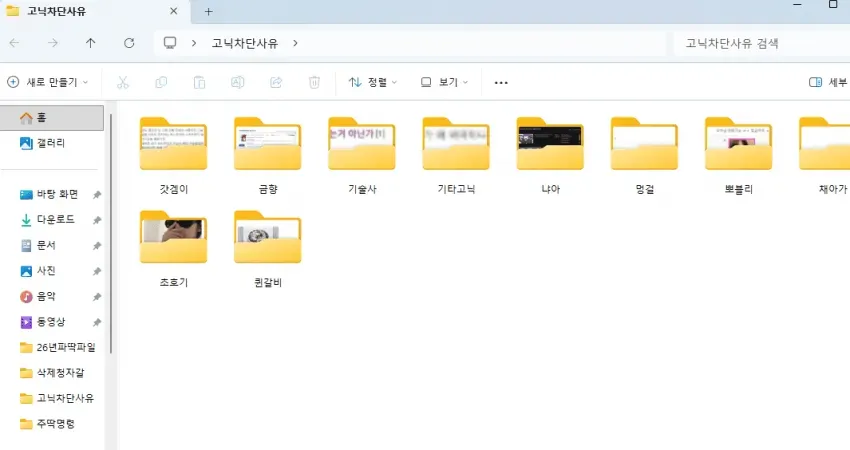Expand chevron after 고닉차단사유 in address bar

[x=295, y=43]
